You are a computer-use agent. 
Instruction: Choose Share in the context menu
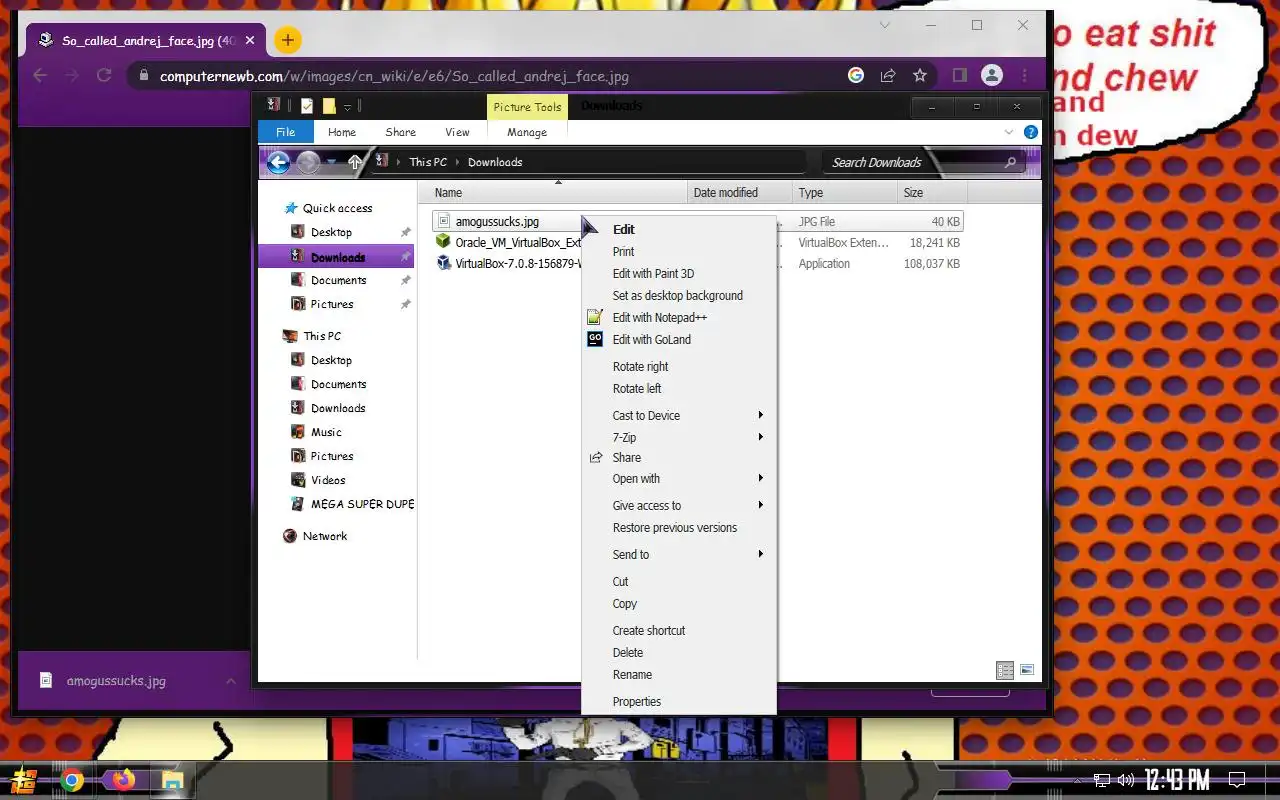tap(679, 458)
